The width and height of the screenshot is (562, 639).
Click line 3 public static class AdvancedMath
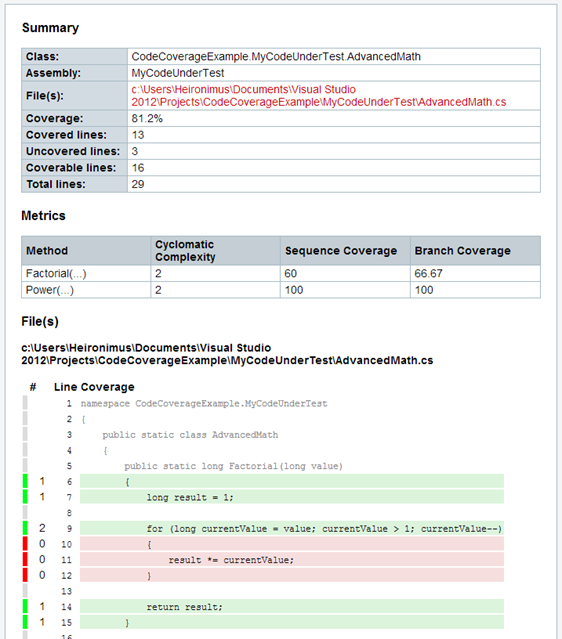(190, 435)
